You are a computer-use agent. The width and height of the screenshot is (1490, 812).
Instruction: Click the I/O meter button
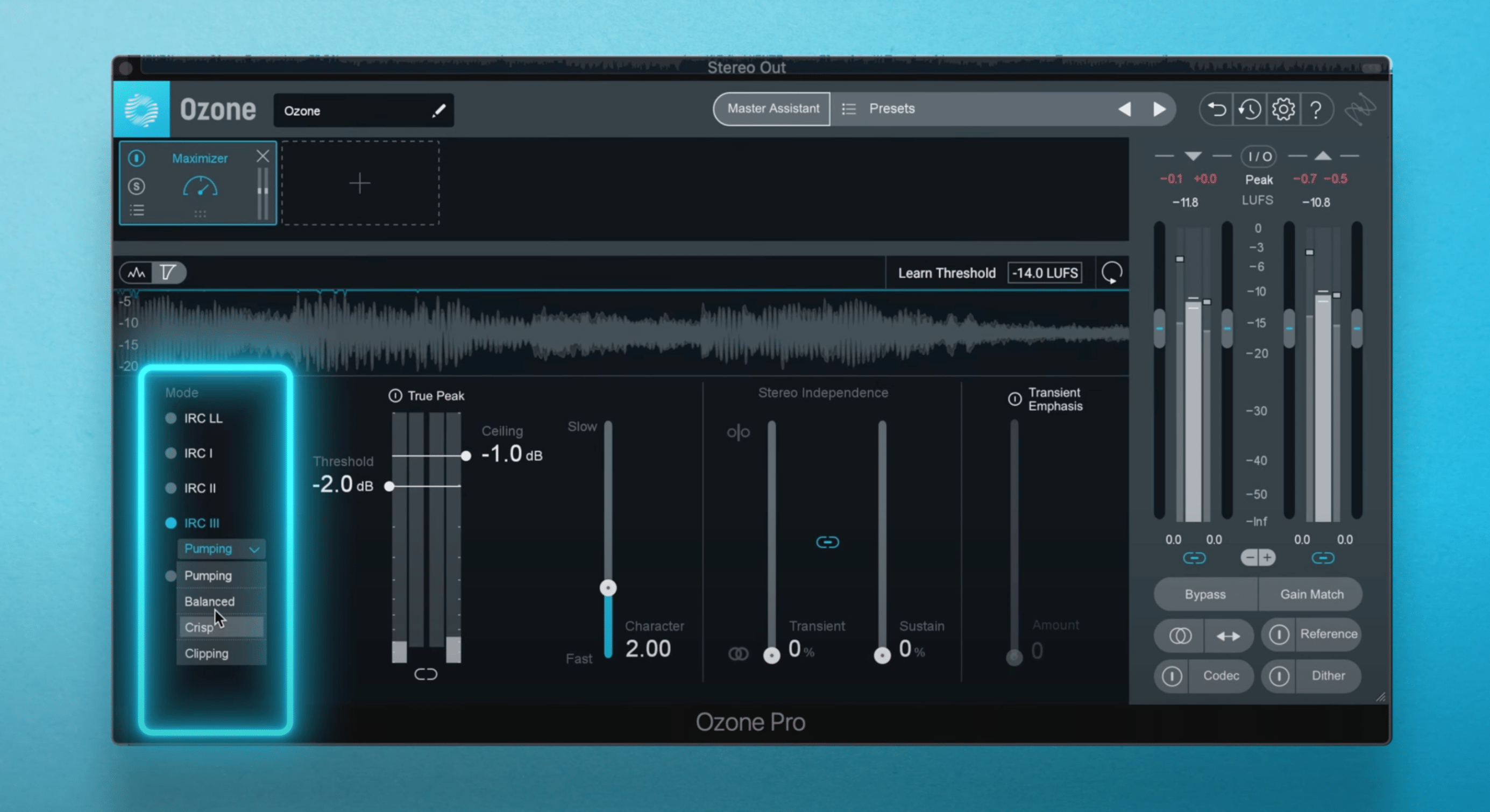1259,156
